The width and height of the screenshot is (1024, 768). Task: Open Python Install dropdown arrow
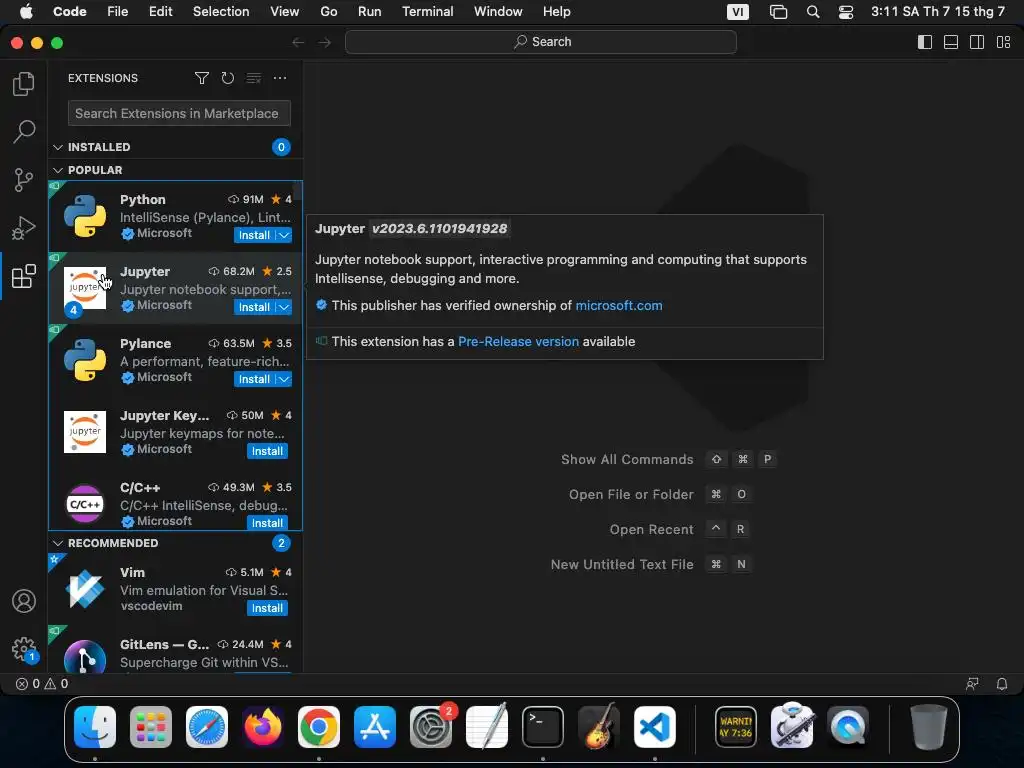pyautogui.click(x=284, y=235)
